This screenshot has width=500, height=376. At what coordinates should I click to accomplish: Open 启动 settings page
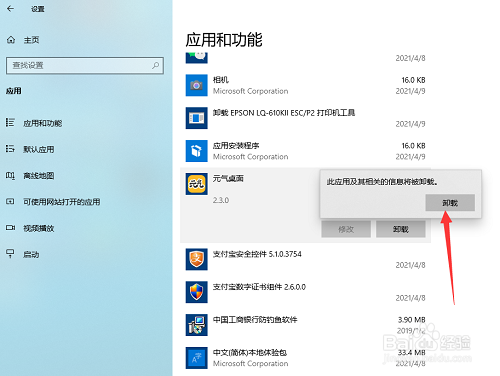pyautogui.click(x=31, y=254)
